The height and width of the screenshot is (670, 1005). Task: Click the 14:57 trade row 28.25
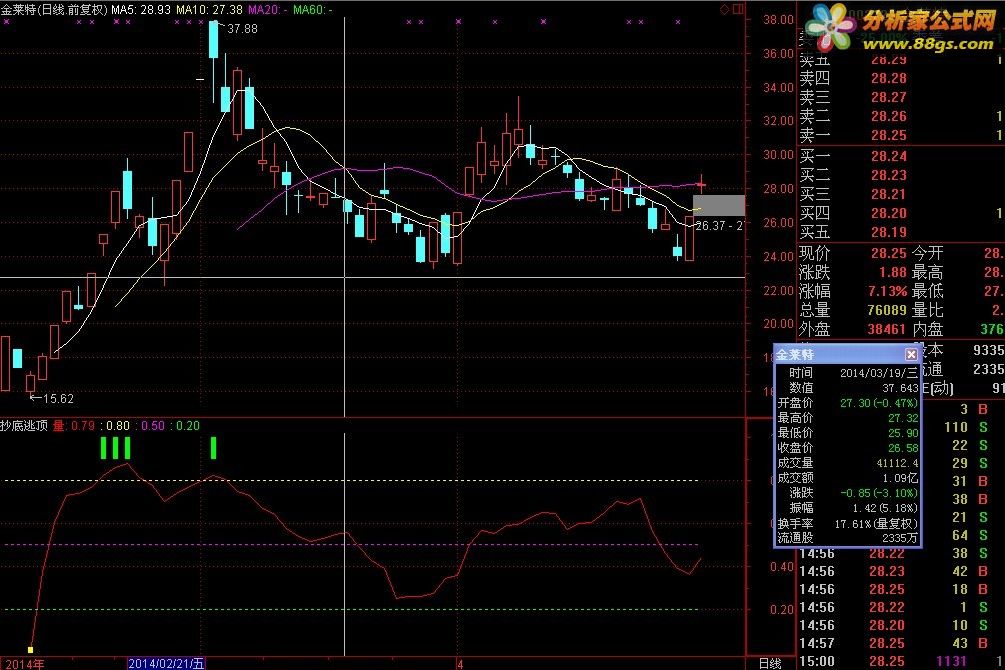pyautogui.click(x=901, y=643)
